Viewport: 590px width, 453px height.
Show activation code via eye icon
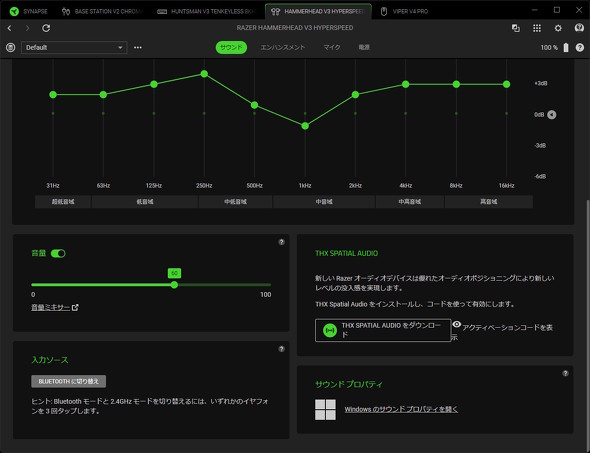456,324
